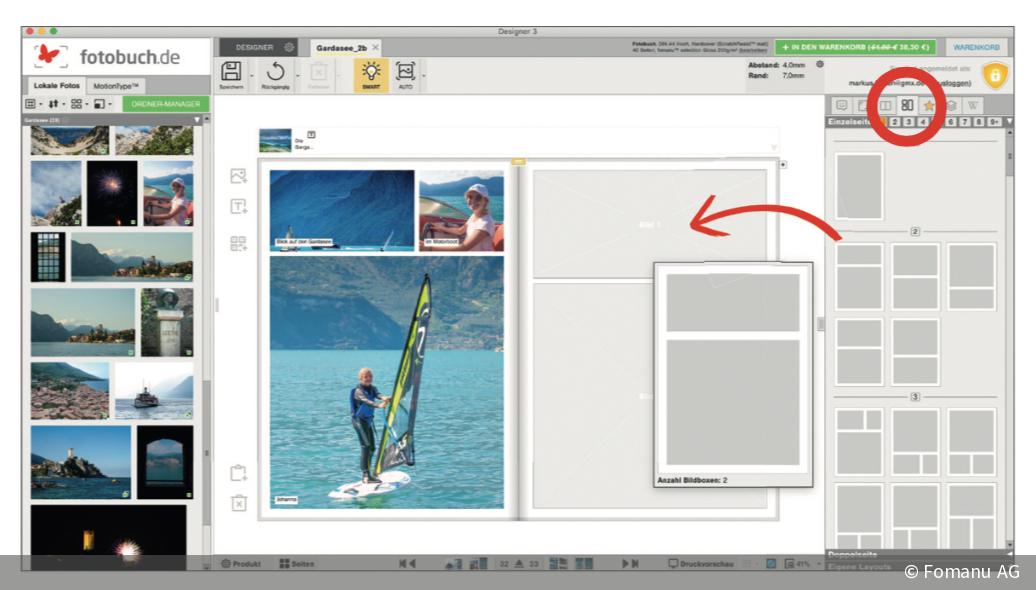Image resolution: width=1036 pixels, height=590 pixels.
Task: Select the MotionType tab
Action: coord(116,86)
